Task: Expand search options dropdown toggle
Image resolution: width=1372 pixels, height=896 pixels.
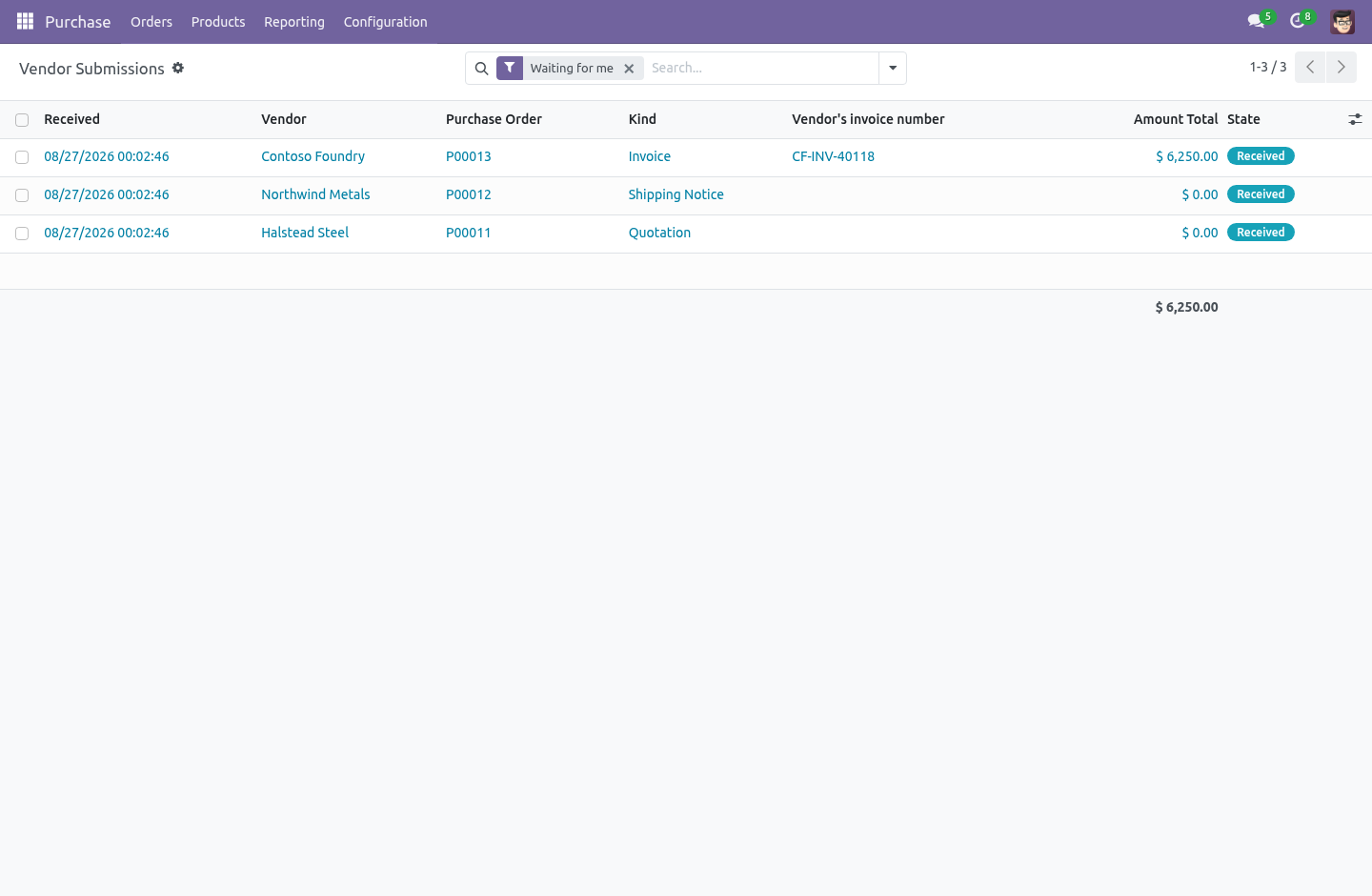Action: [x=893, y=68]
